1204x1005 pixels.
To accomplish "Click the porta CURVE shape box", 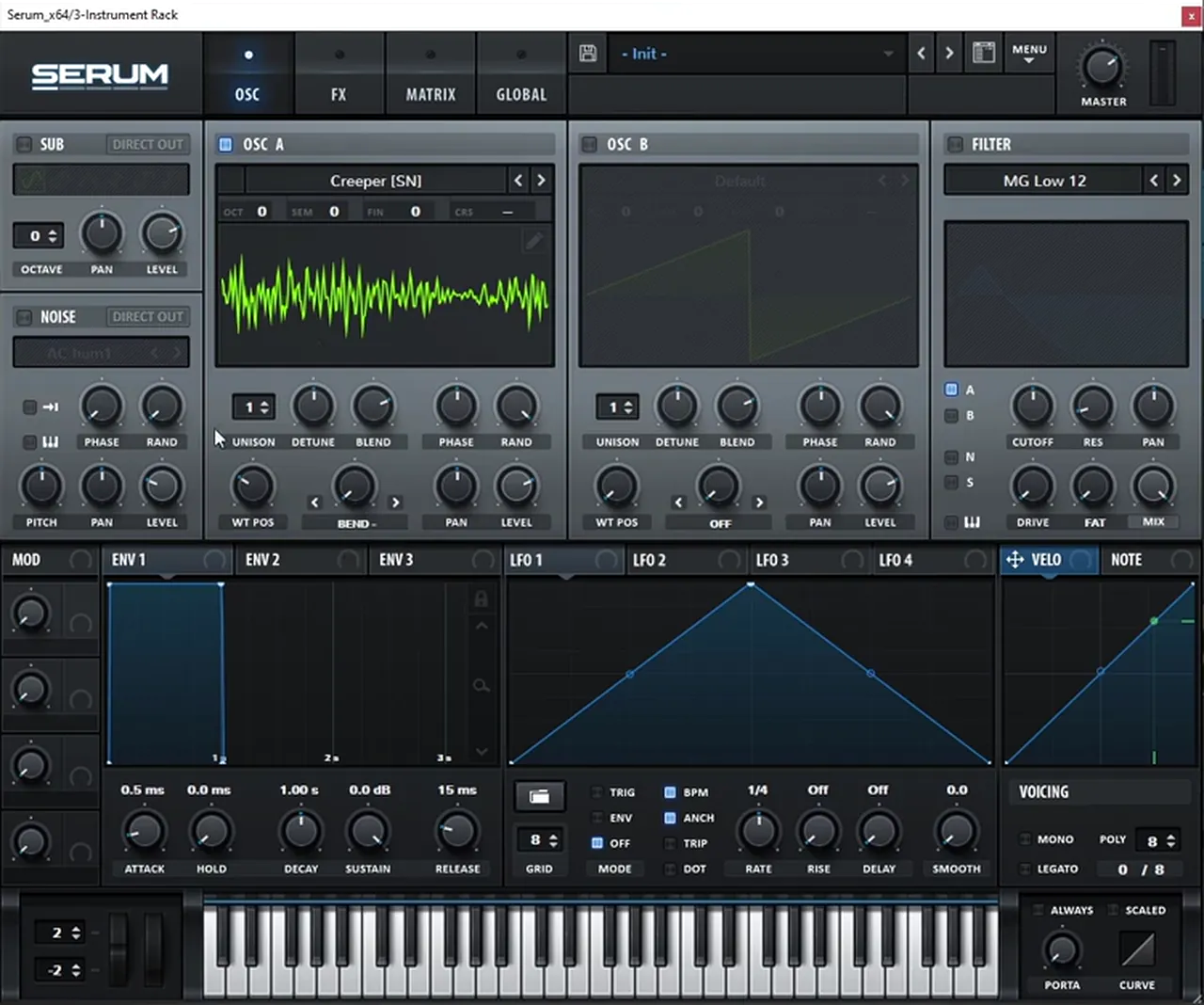I will pyautogui.click(x=1137, y=949).
